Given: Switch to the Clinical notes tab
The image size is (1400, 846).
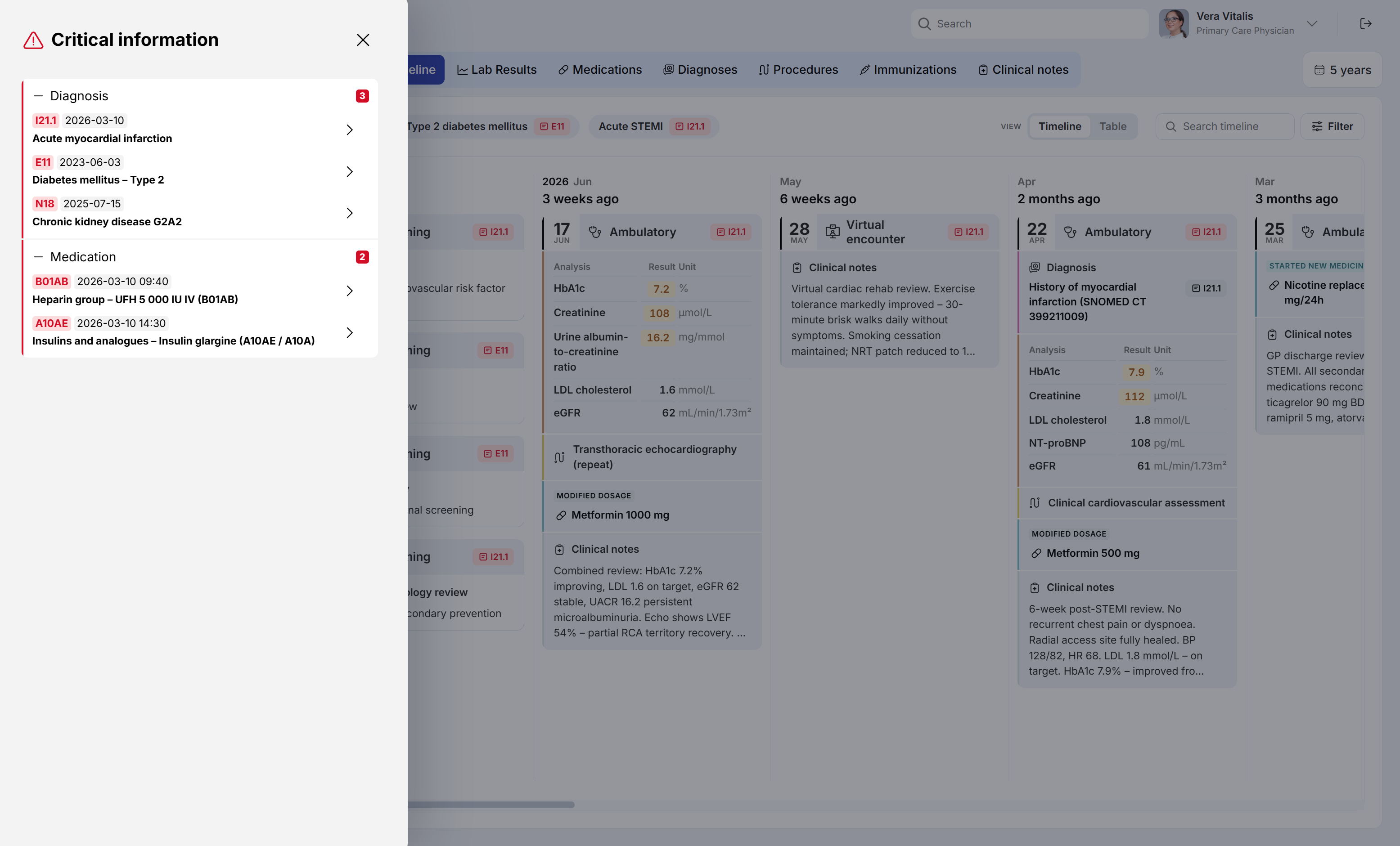Looking at the screenshot, I should [1023, 70].
